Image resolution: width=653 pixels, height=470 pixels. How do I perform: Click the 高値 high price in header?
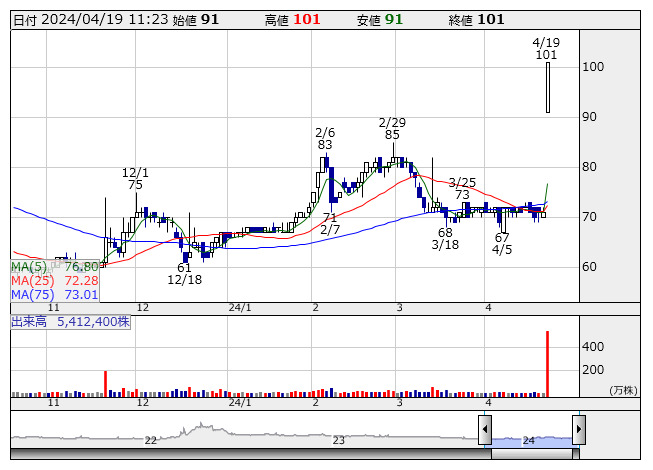point(306,19)
